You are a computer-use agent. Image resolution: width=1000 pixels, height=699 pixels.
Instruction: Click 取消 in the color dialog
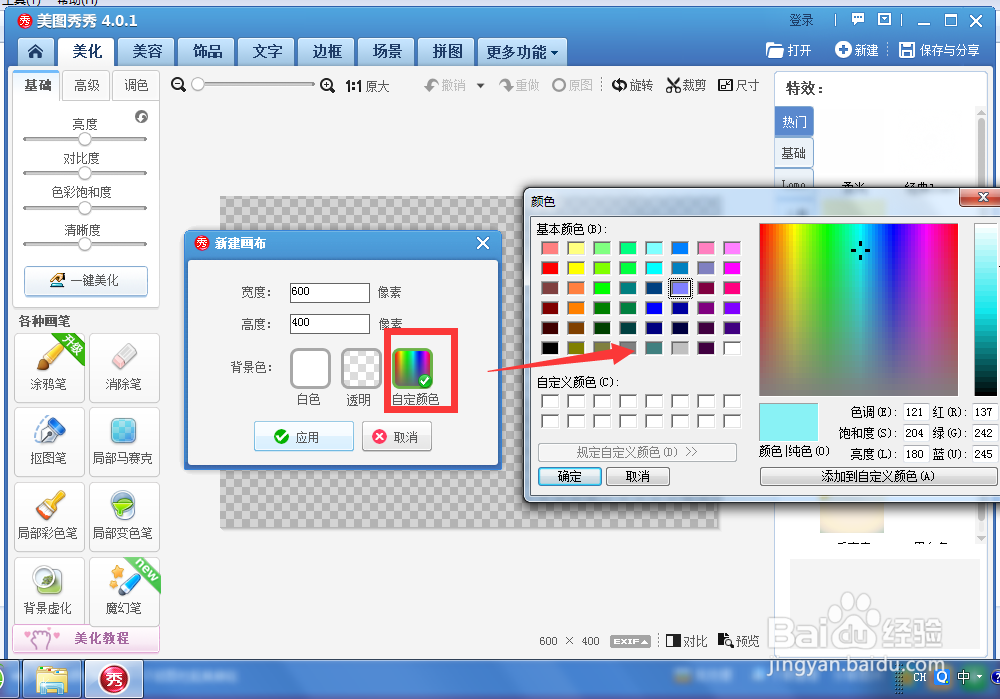[x=638, y=476]
